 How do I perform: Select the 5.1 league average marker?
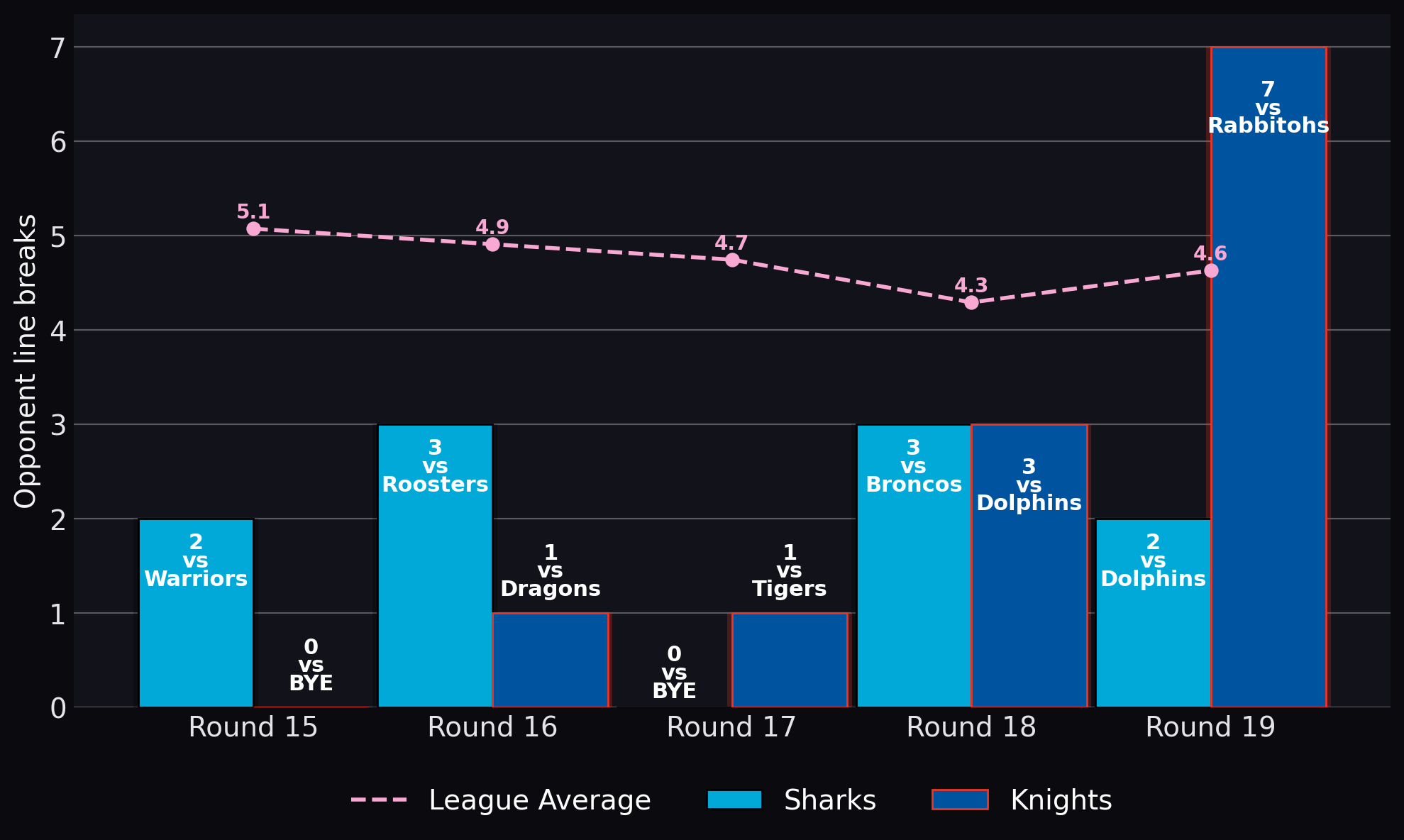point(253,228)
